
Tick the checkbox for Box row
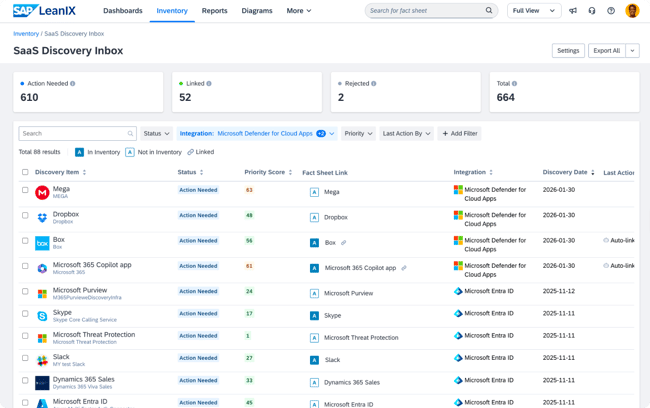[25, 240]
